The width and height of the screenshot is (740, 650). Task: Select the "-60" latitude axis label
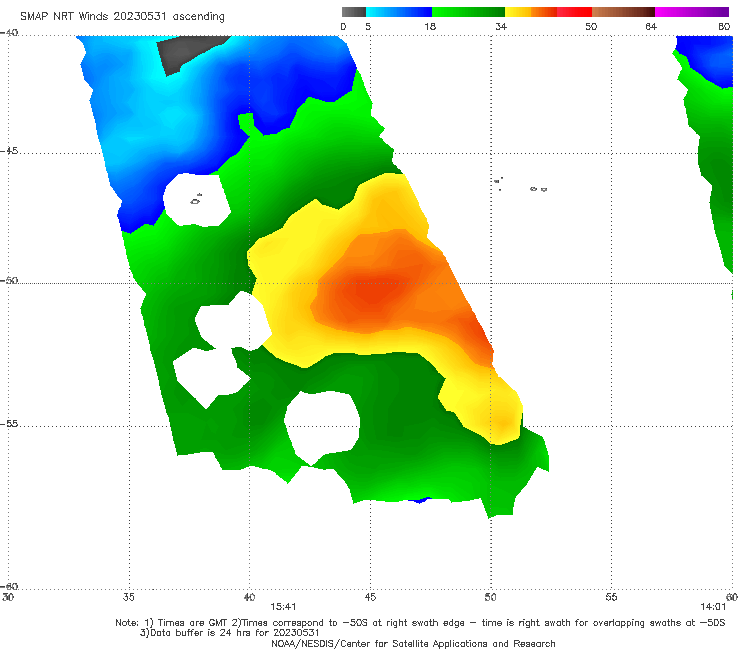9,587
